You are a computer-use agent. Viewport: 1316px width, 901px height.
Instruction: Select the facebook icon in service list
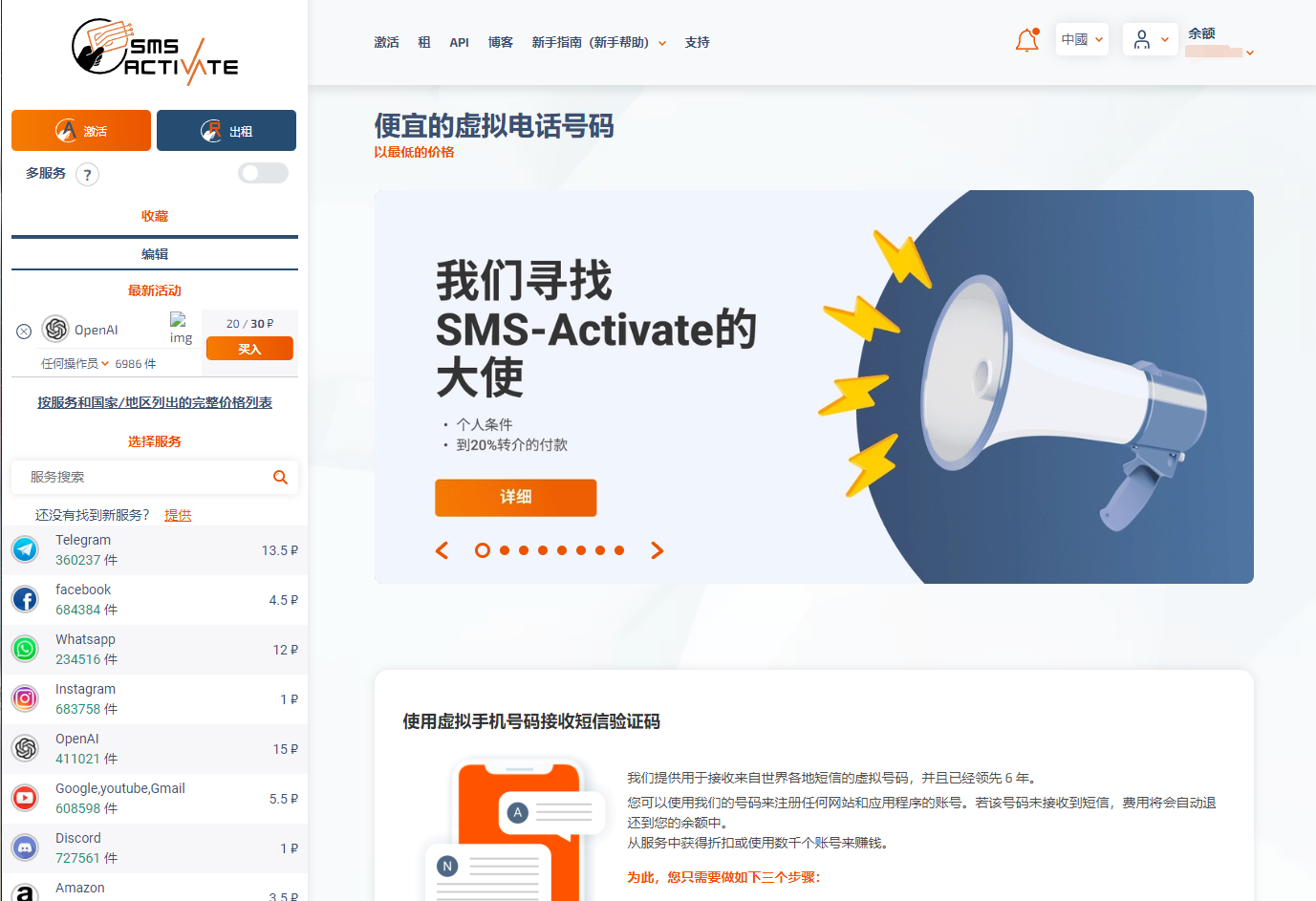point(25,599)
